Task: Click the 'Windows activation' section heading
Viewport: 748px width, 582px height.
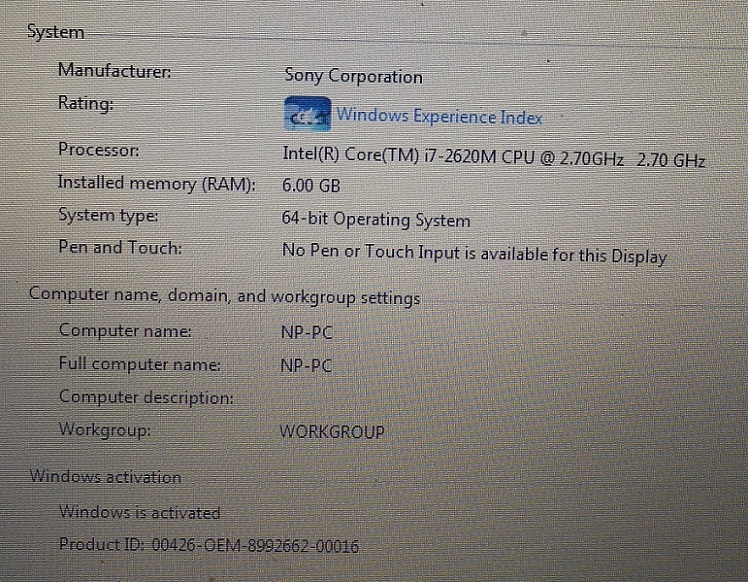Action: (105, 477)
